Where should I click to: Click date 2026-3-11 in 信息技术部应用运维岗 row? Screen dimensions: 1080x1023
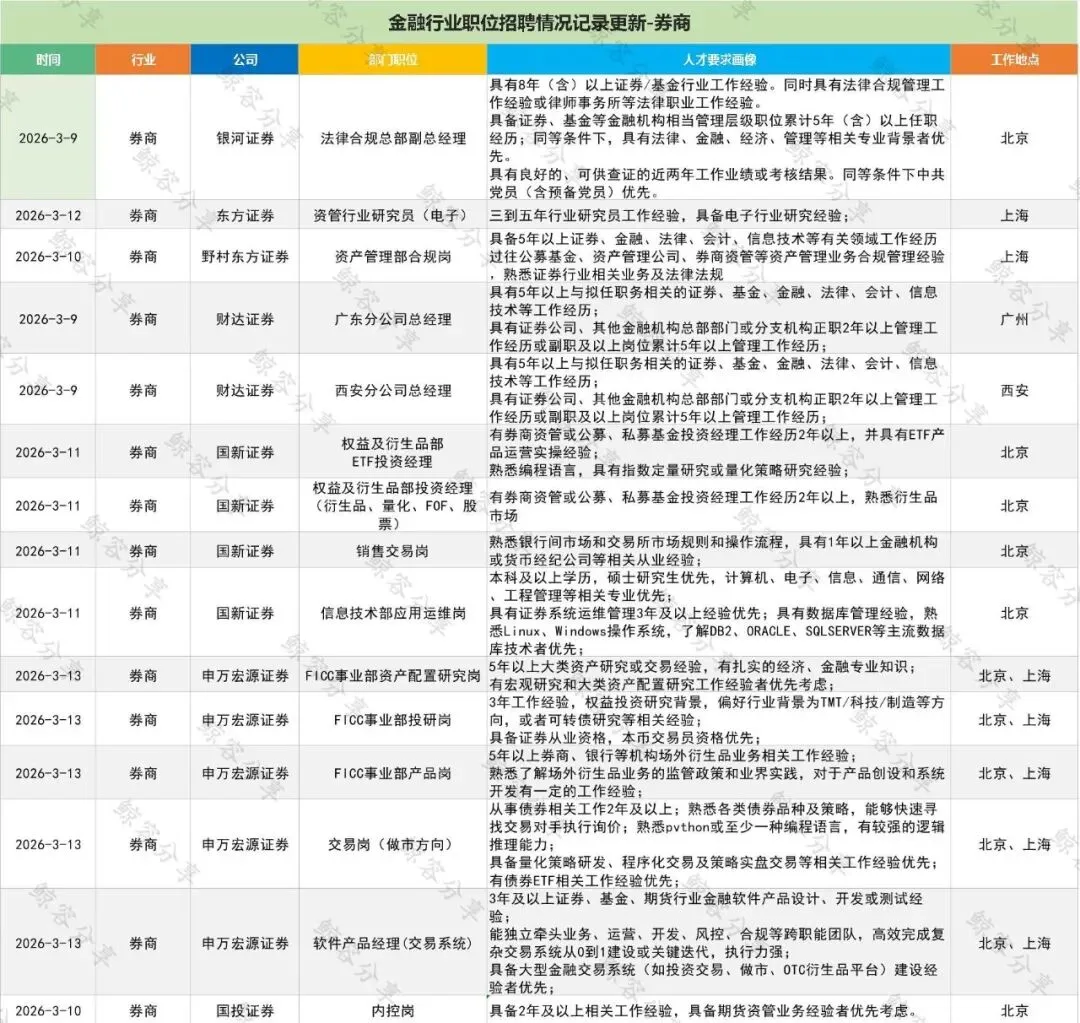(48, 613)
